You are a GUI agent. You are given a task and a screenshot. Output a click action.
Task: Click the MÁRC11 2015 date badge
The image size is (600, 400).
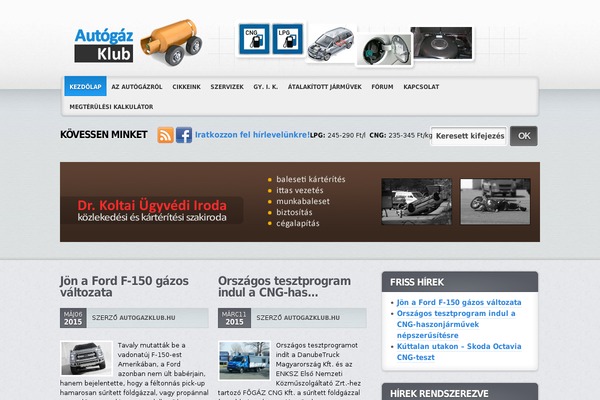(234, 318)
